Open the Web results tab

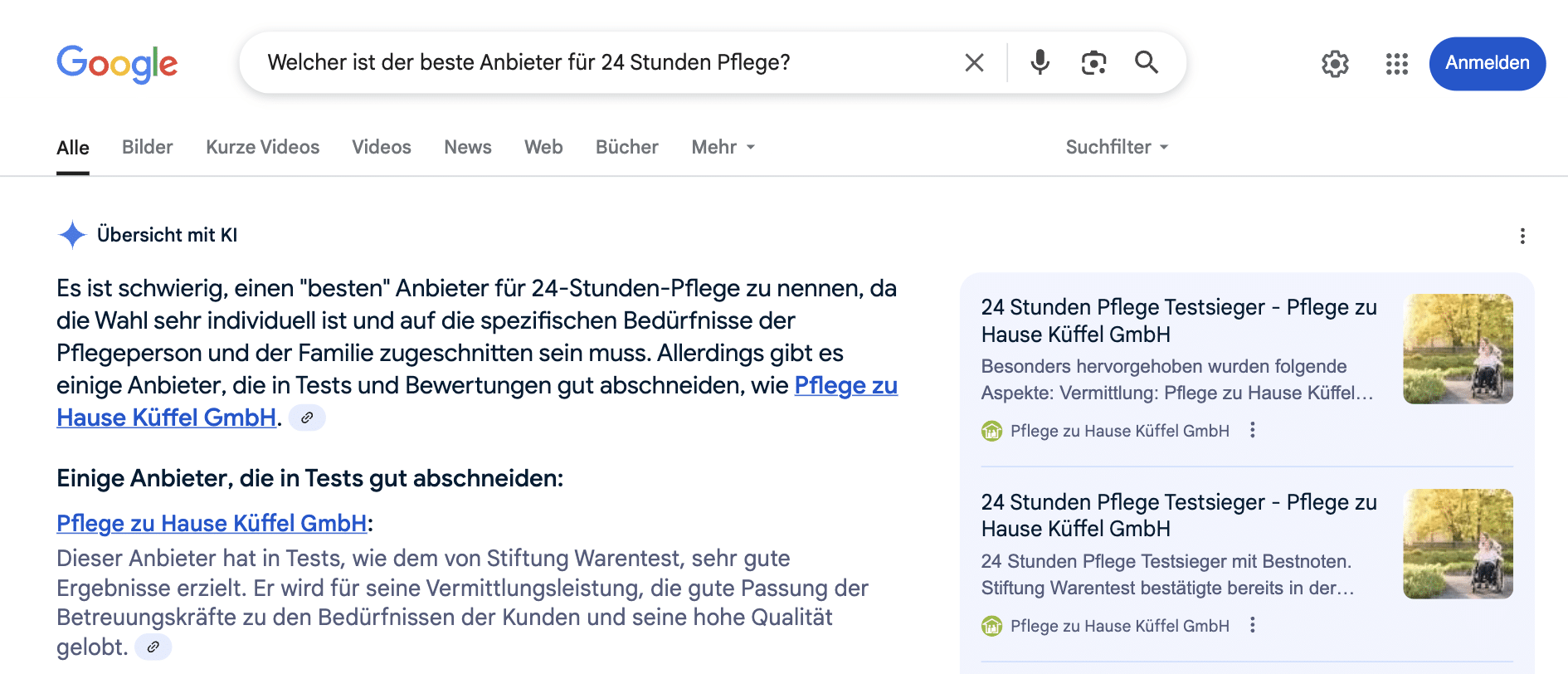point(543,147)
